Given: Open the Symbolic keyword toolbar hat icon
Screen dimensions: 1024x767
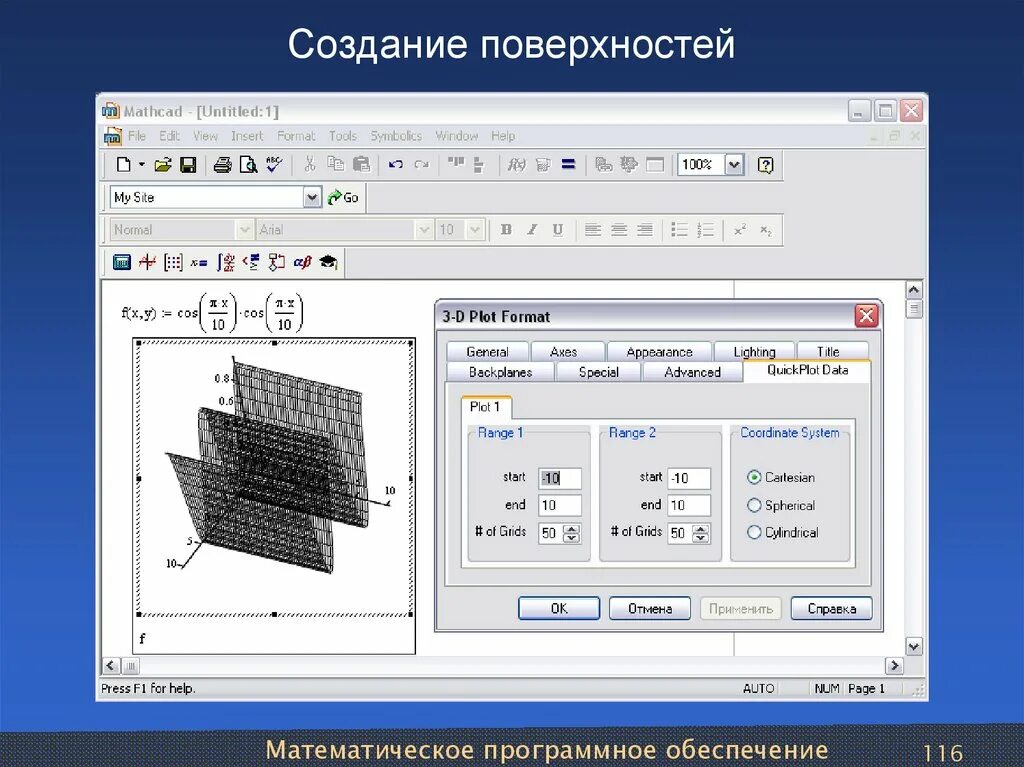Looking at the screenshot, I should [x=328, y=263].
